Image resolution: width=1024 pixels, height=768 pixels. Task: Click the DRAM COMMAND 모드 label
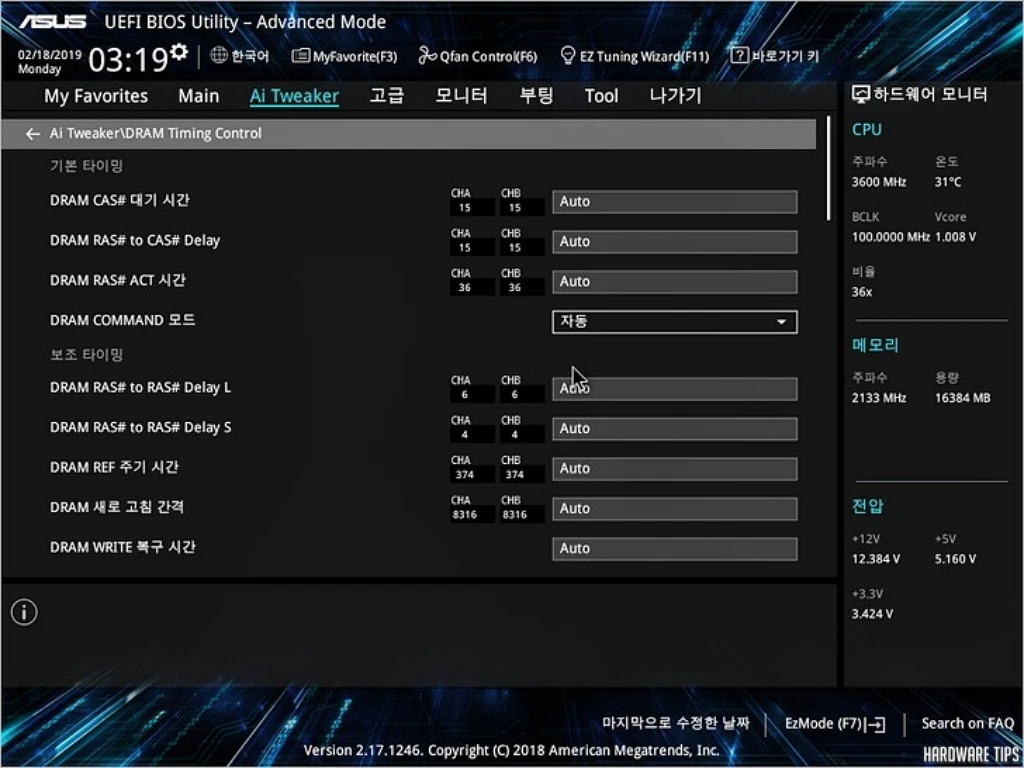[x=122, y=320]
